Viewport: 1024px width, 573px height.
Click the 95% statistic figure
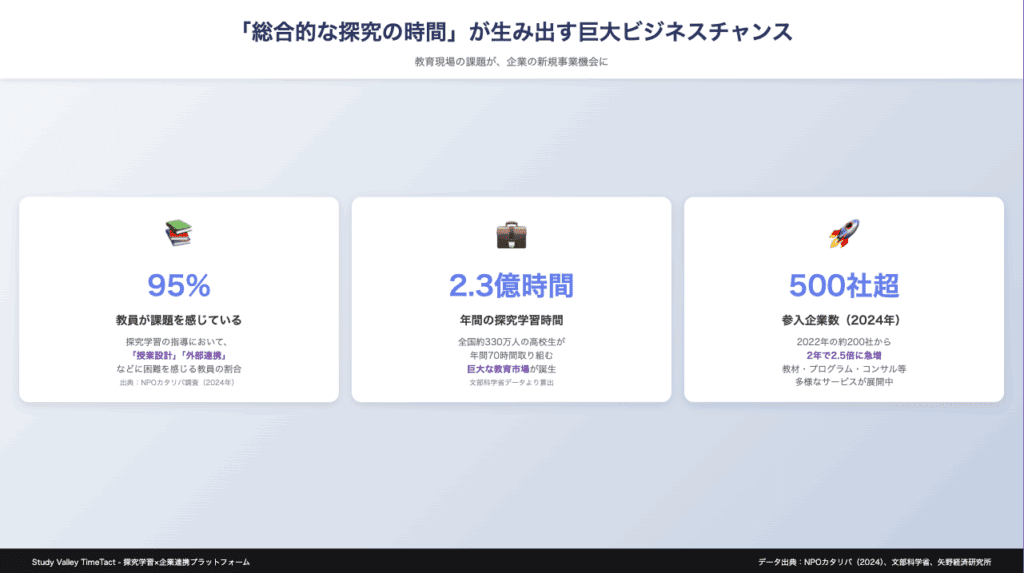178,286
